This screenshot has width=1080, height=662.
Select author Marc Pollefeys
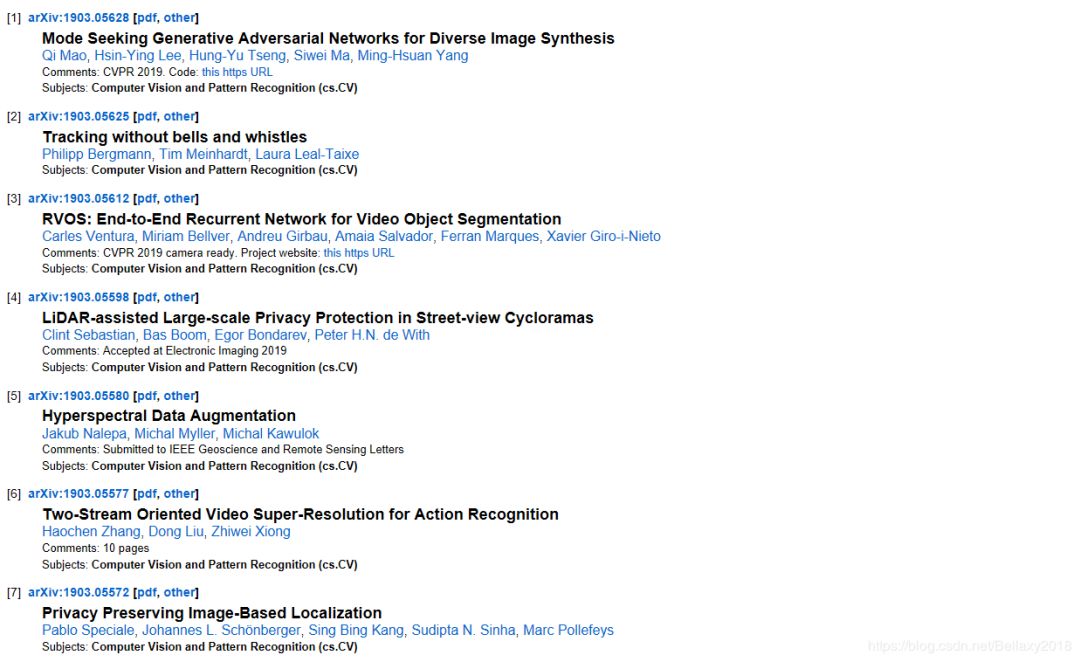pyautogui.click(x=568, y=630)
